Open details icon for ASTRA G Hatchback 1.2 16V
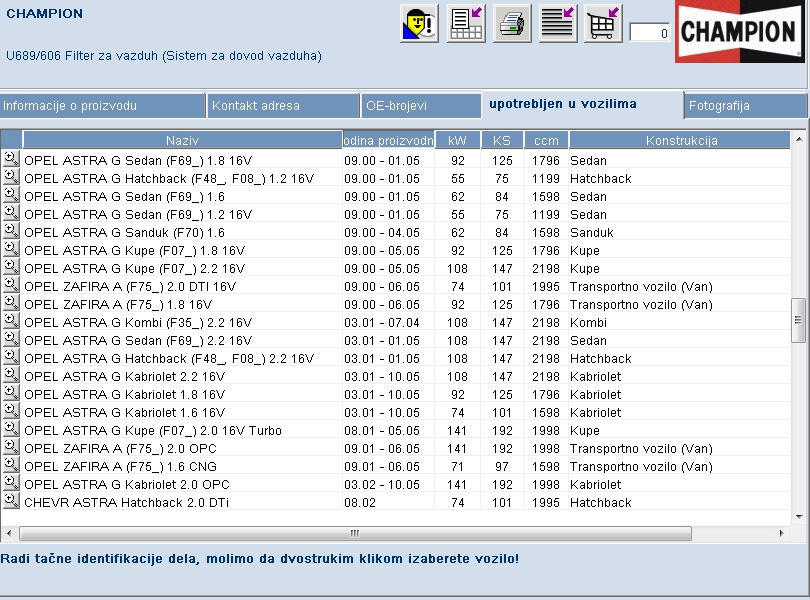Viewport: 810px width, 600px height. (11, 177)
